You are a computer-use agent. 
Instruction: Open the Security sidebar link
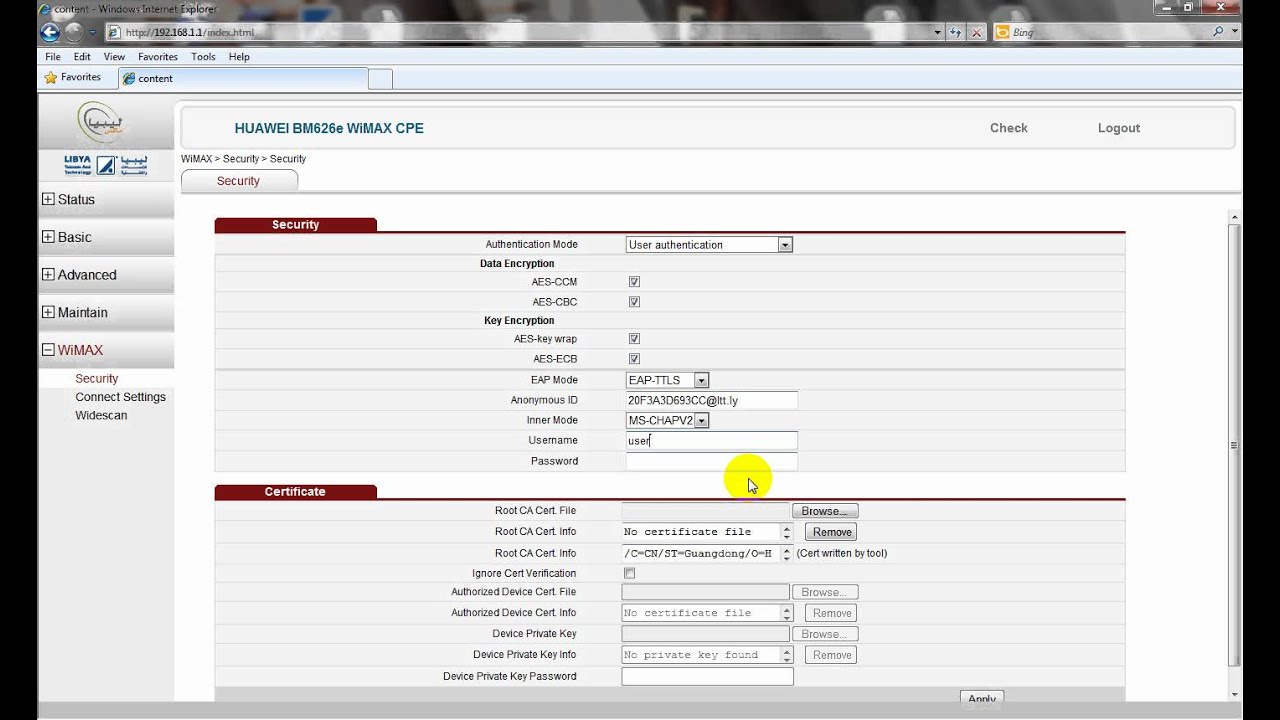pyautogui.click(x=97, y=379)
